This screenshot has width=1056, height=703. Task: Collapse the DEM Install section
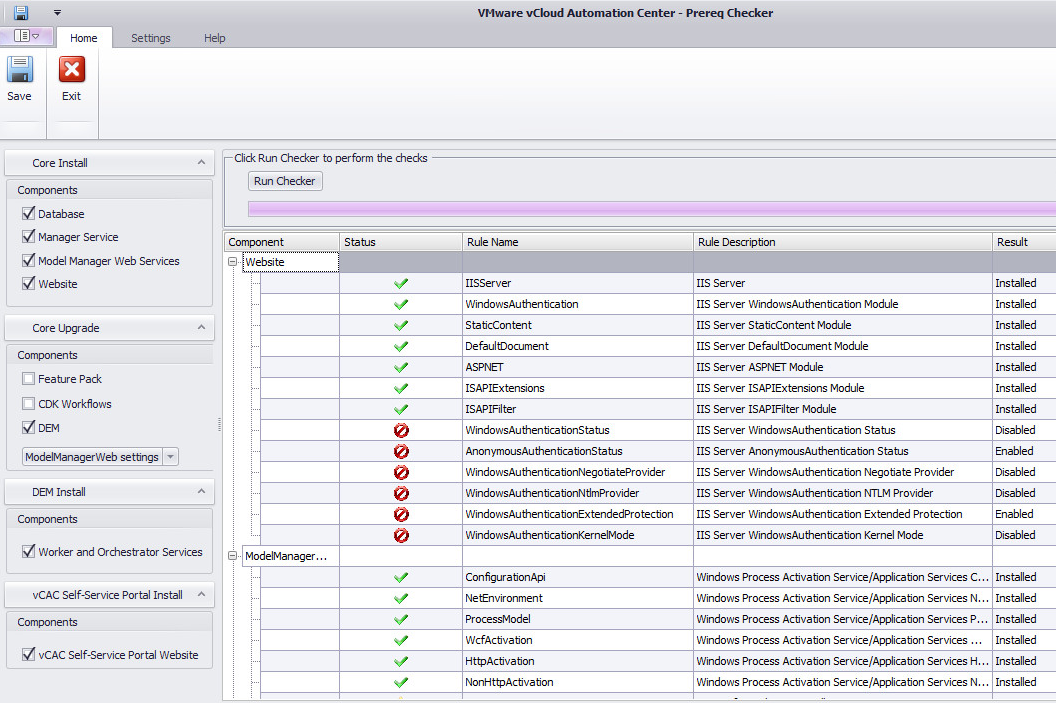coord(201,492)
